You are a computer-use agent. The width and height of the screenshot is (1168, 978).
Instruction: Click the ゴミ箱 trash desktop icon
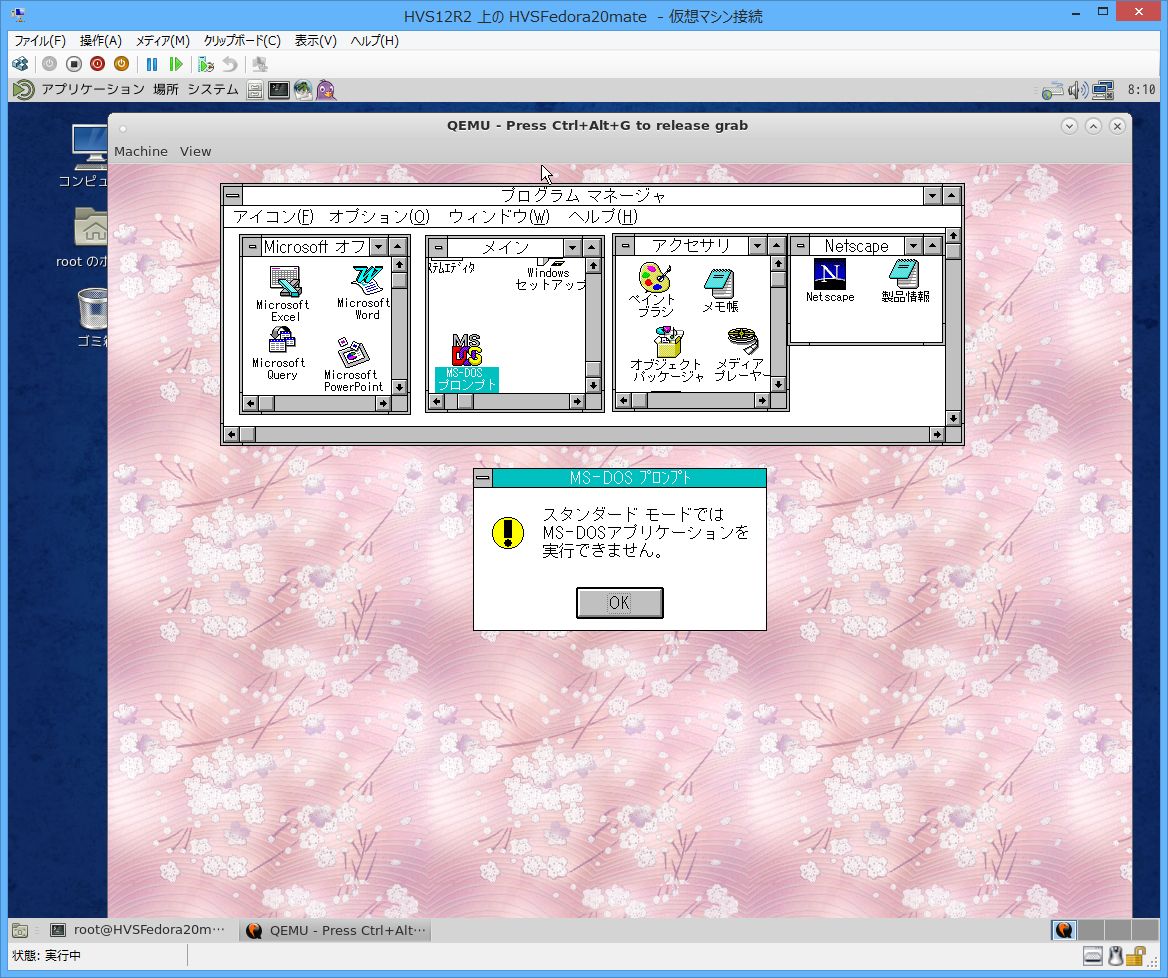[92, 318]
